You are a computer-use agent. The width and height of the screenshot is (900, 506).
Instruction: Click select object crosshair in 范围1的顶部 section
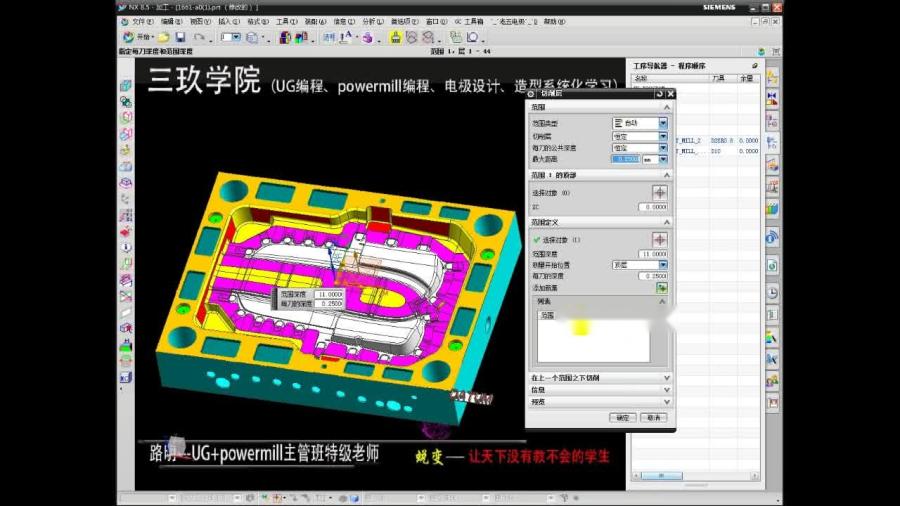(659, 192)
